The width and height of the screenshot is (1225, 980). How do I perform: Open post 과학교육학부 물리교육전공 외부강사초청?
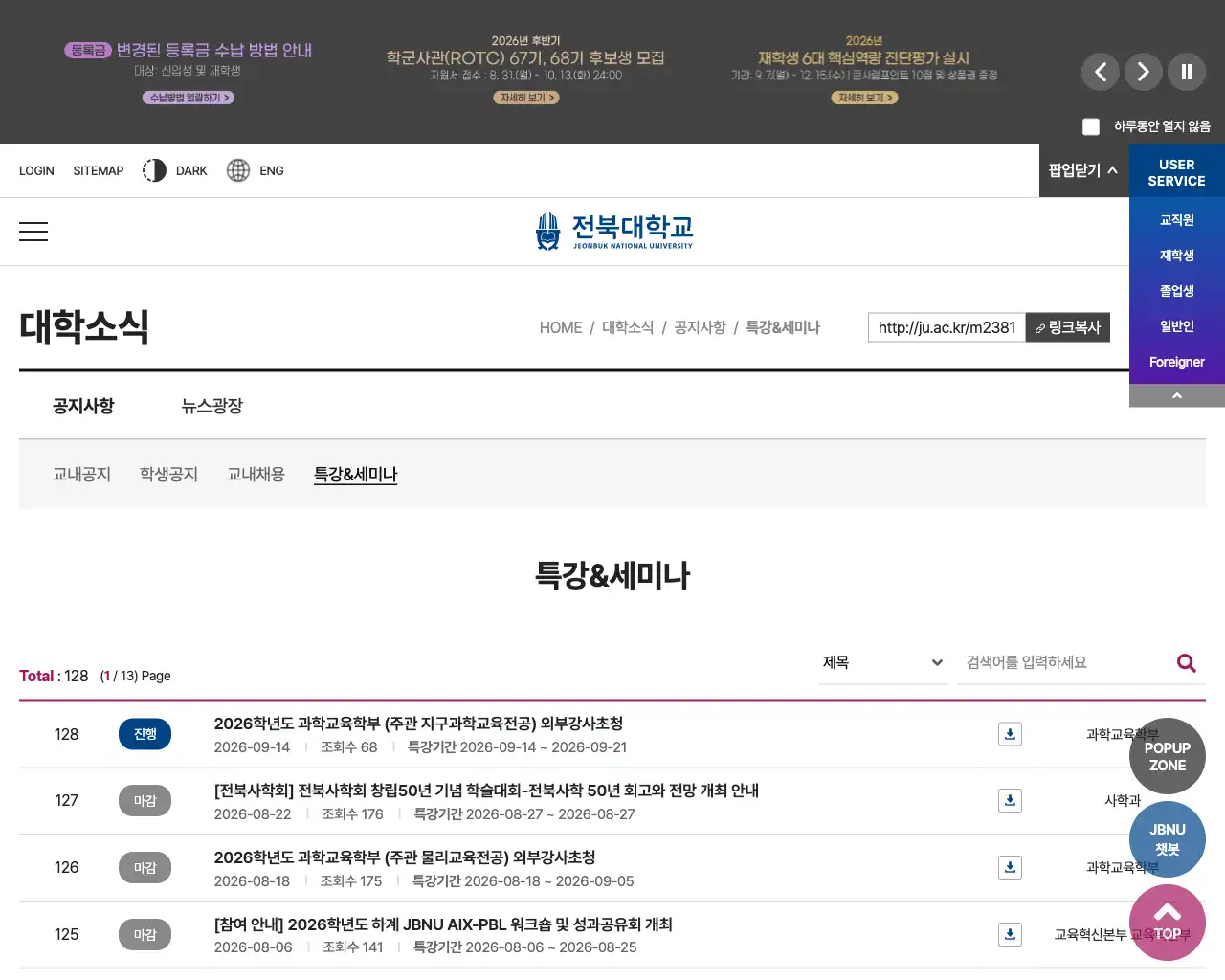pyautogui.click(x=405, y=857)
